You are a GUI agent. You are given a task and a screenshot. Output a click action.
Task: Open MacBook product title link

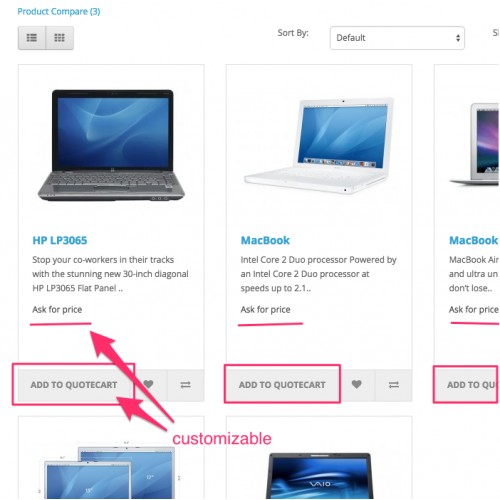point(265,240)
